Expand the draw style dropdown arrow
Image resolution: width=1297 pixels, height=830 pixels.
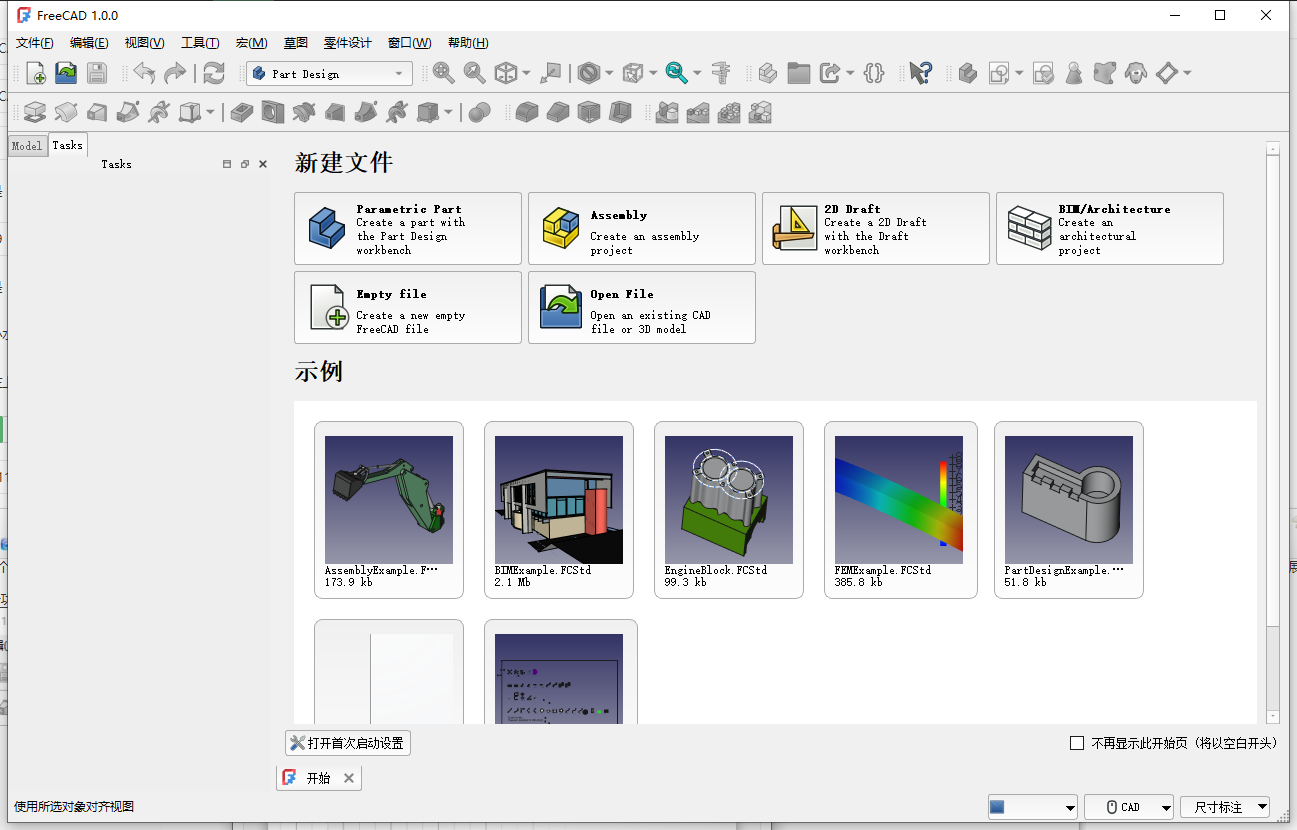(x=609, y=73)
